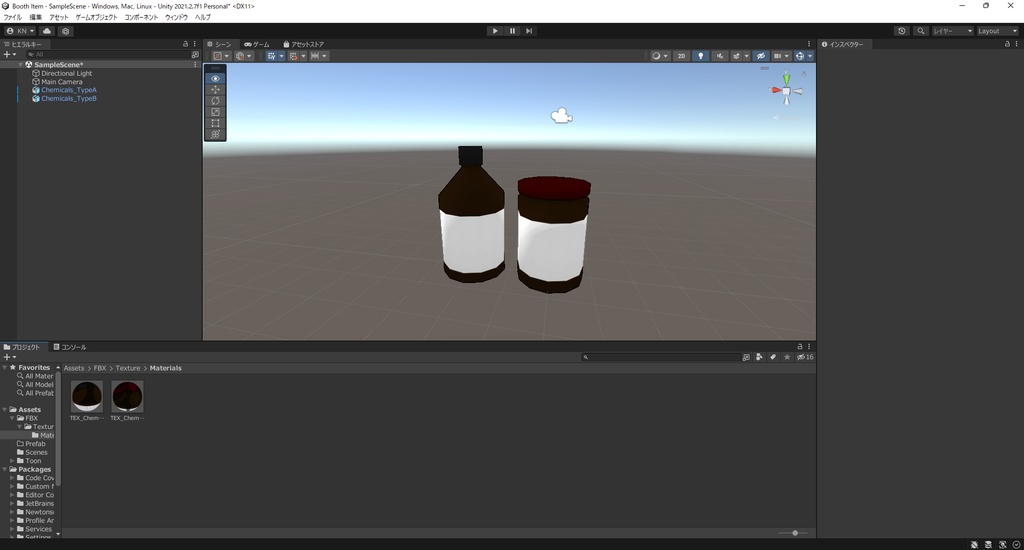Image resolution: width=1024 pixels, height=550 pixels.
Task: Select the combined Transform tool
Action: (x=216, y=134)
